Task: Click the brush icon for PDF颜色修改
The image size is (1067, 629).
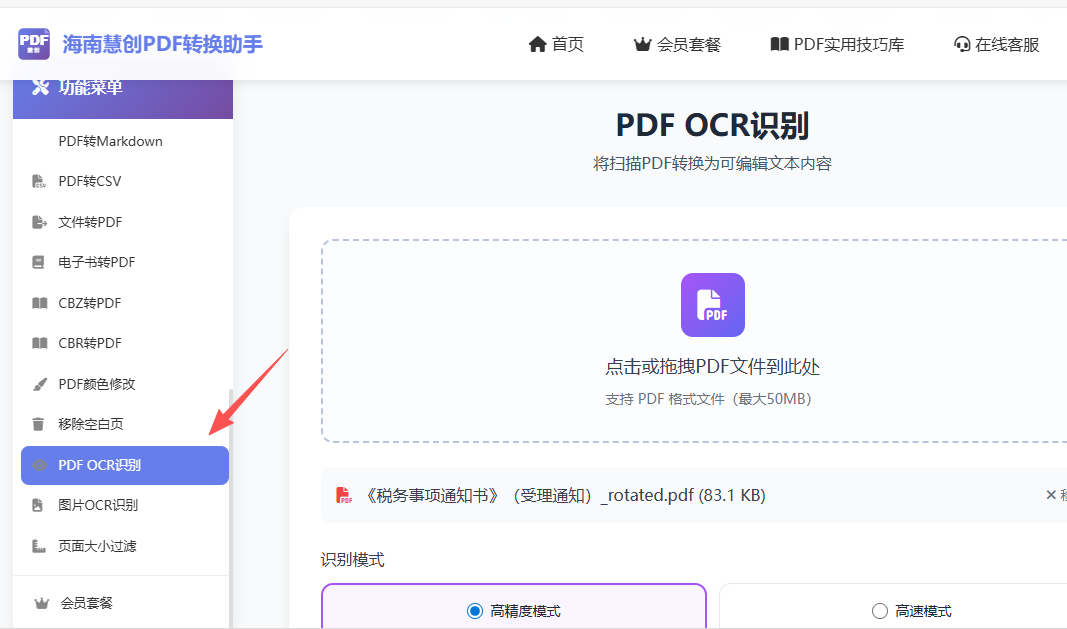Action: [39, 384]
